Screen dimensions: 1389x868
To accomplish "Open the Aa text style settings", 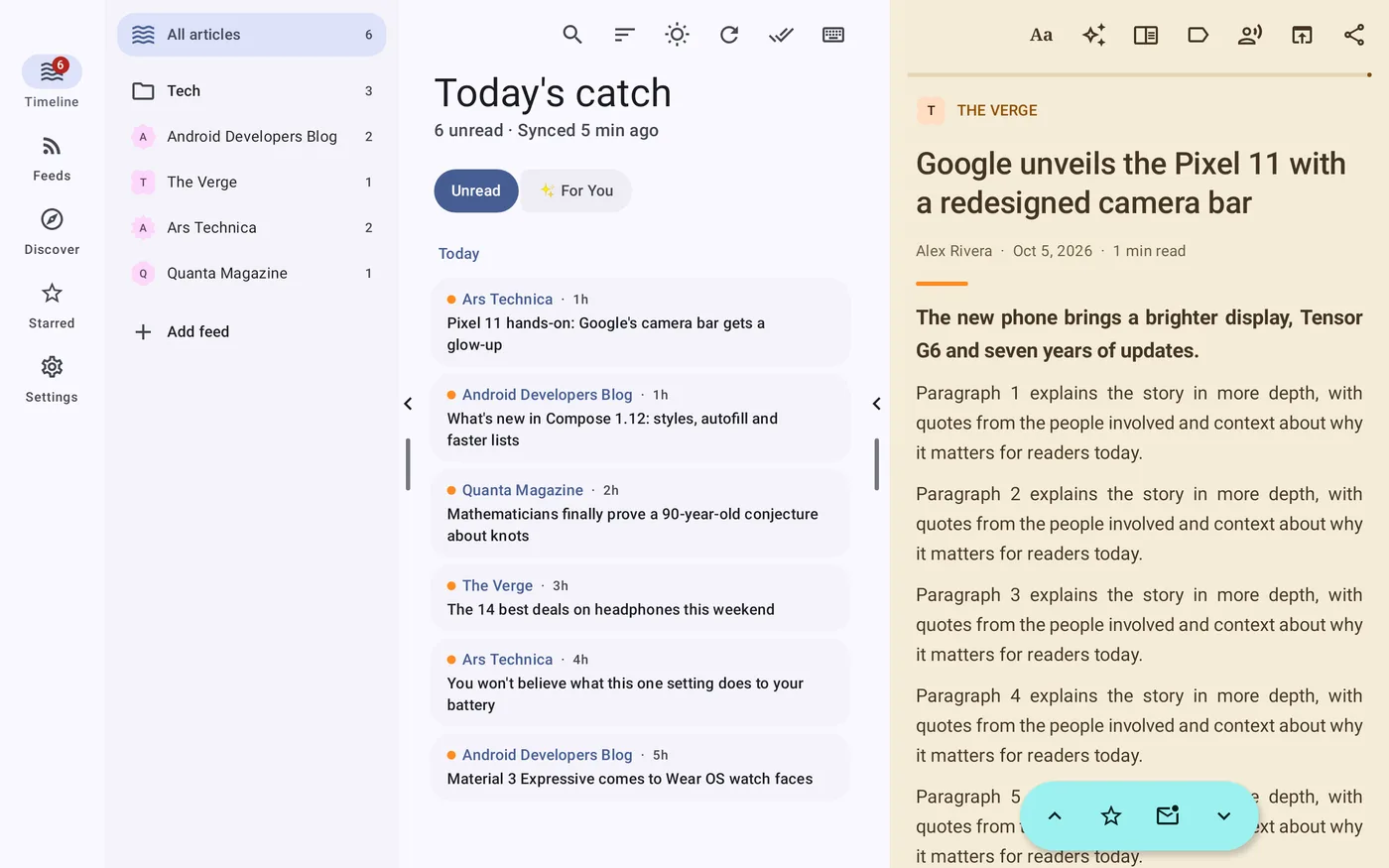I will click(x=1041, y=35).
